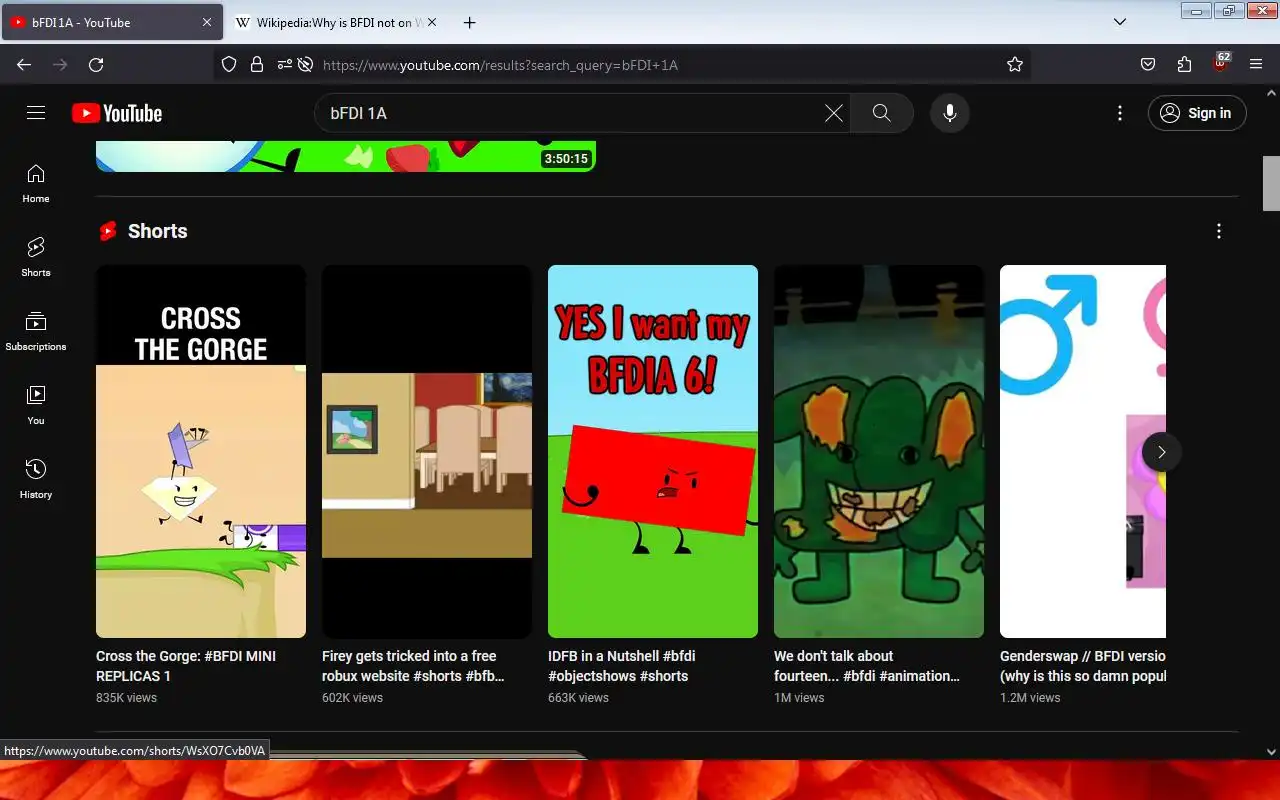1280x800 pixels.
Task: Open the Firefox application menu
Action: 1256,64
